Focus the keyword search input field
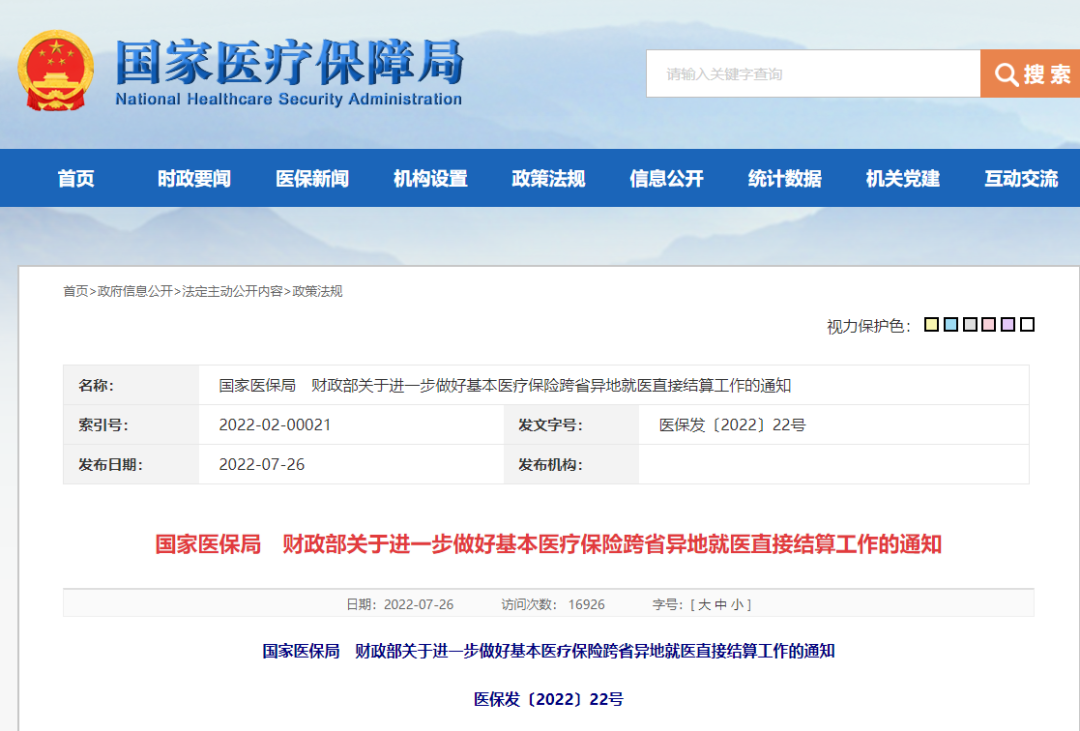 click(x=813, y=74)
